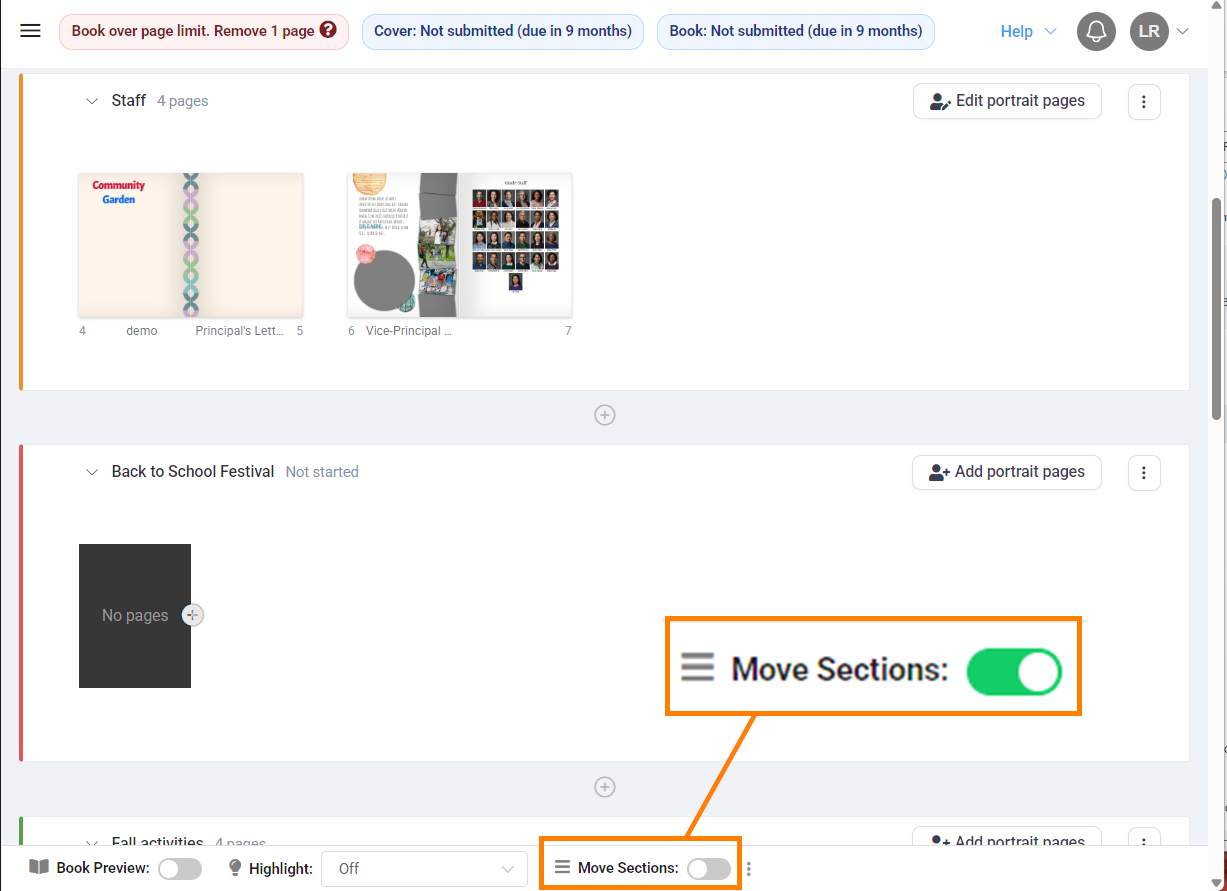This screenshot has width=1227, height=891.
Task: Open Back to School Festival three-dot options
Action: pyautogui.click(x=1144, y=472)
